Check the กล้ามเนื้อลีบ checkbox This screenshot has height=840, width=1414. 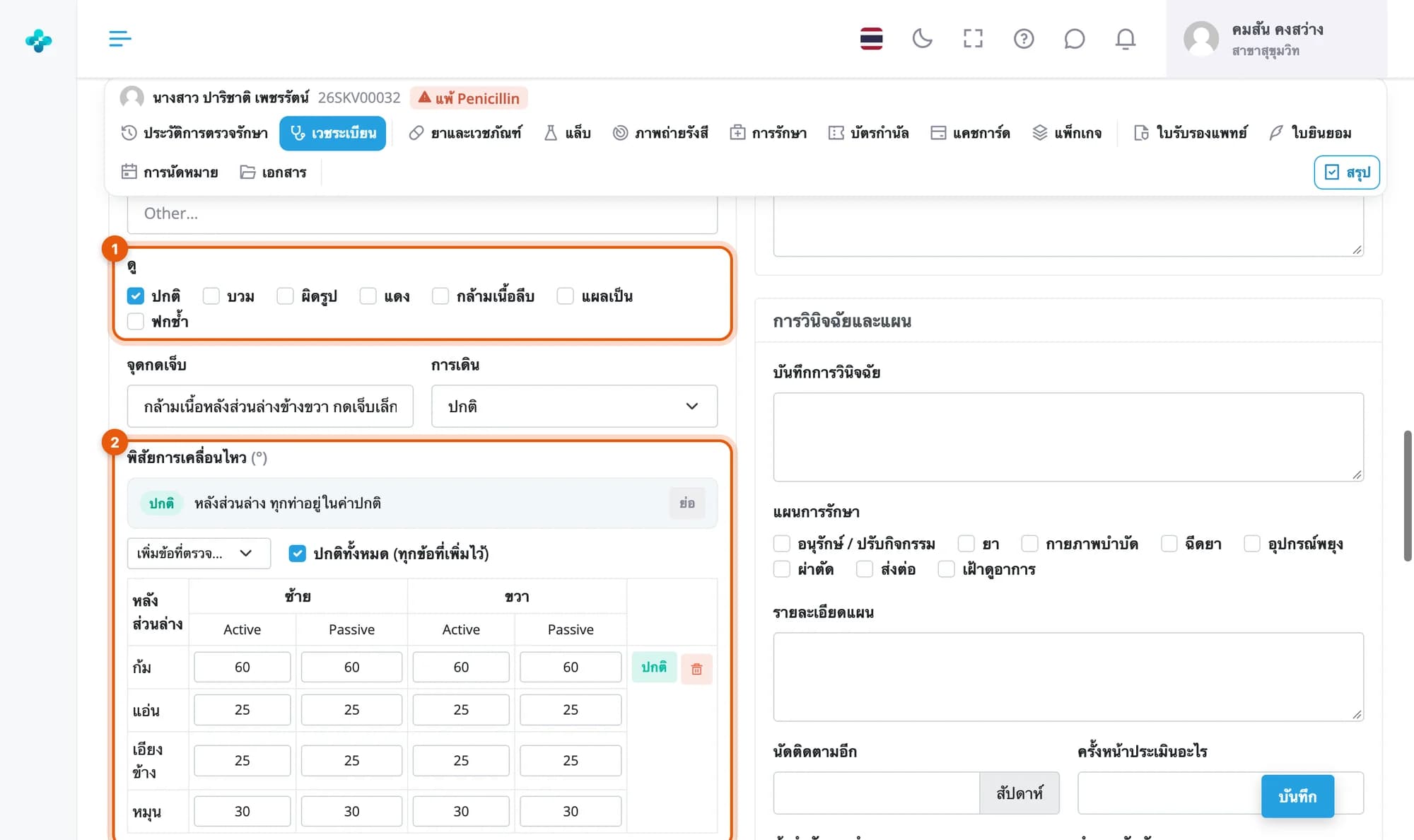(x=440, y=296)
